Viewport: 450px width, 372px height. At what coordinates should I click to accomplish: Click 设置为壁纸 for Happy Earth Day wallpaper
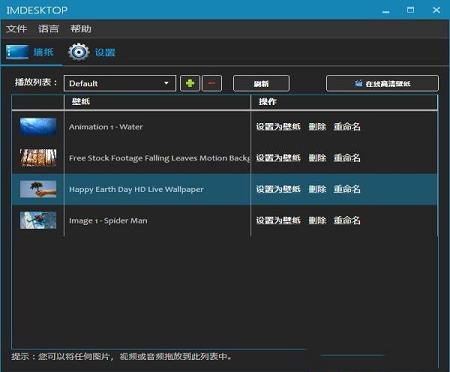278,189
